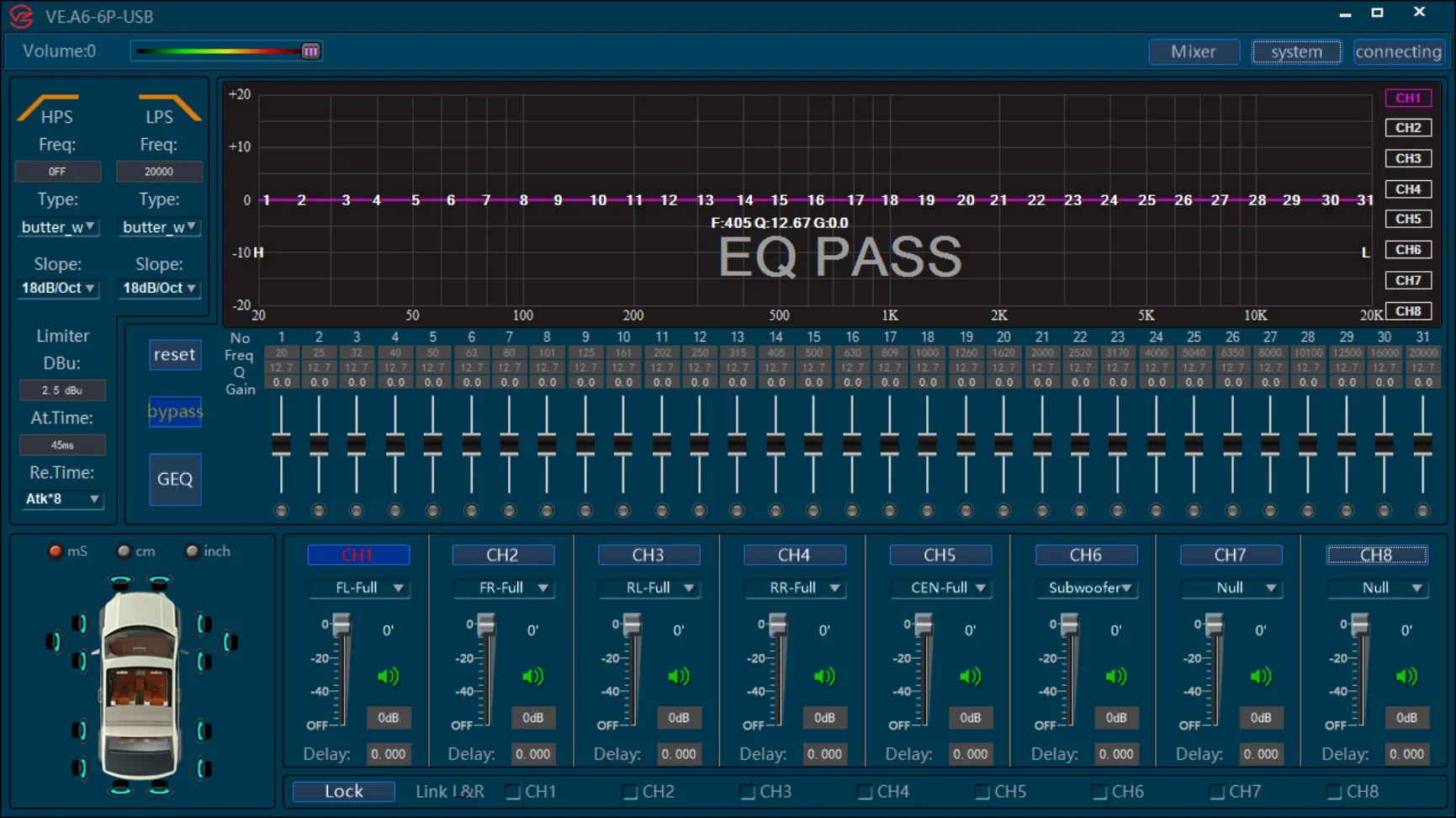Select the inch delay unit option
The height and width of the screenshot is (818, 1456).
tap(193, 551)
